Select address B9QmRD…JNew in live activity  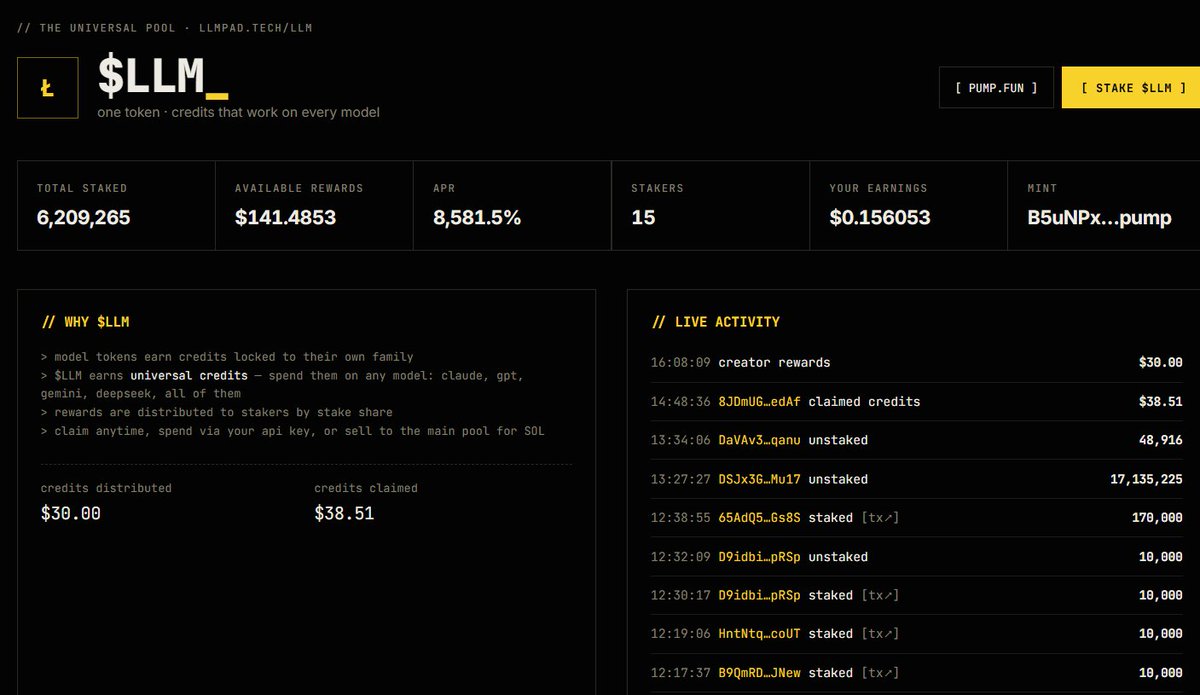pyautogui.click(x=759, y=673)
